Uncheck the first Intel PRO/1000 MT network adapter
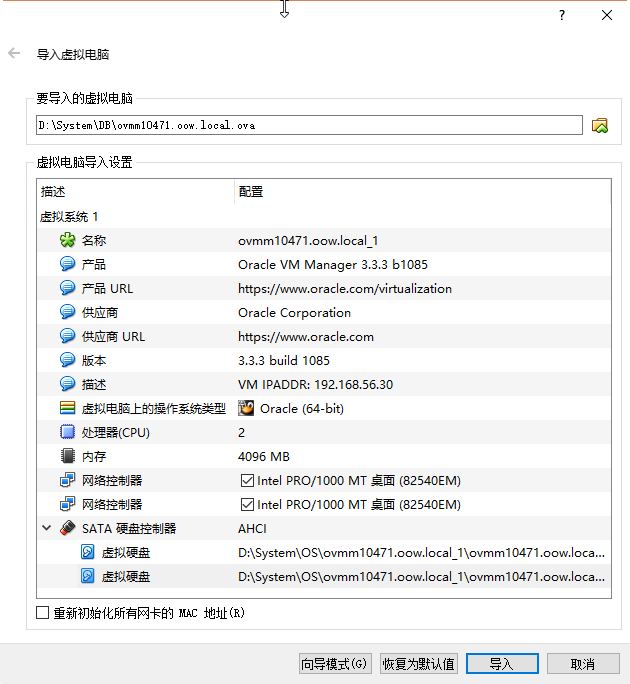 pyautogui.click(x=247, y=481)
